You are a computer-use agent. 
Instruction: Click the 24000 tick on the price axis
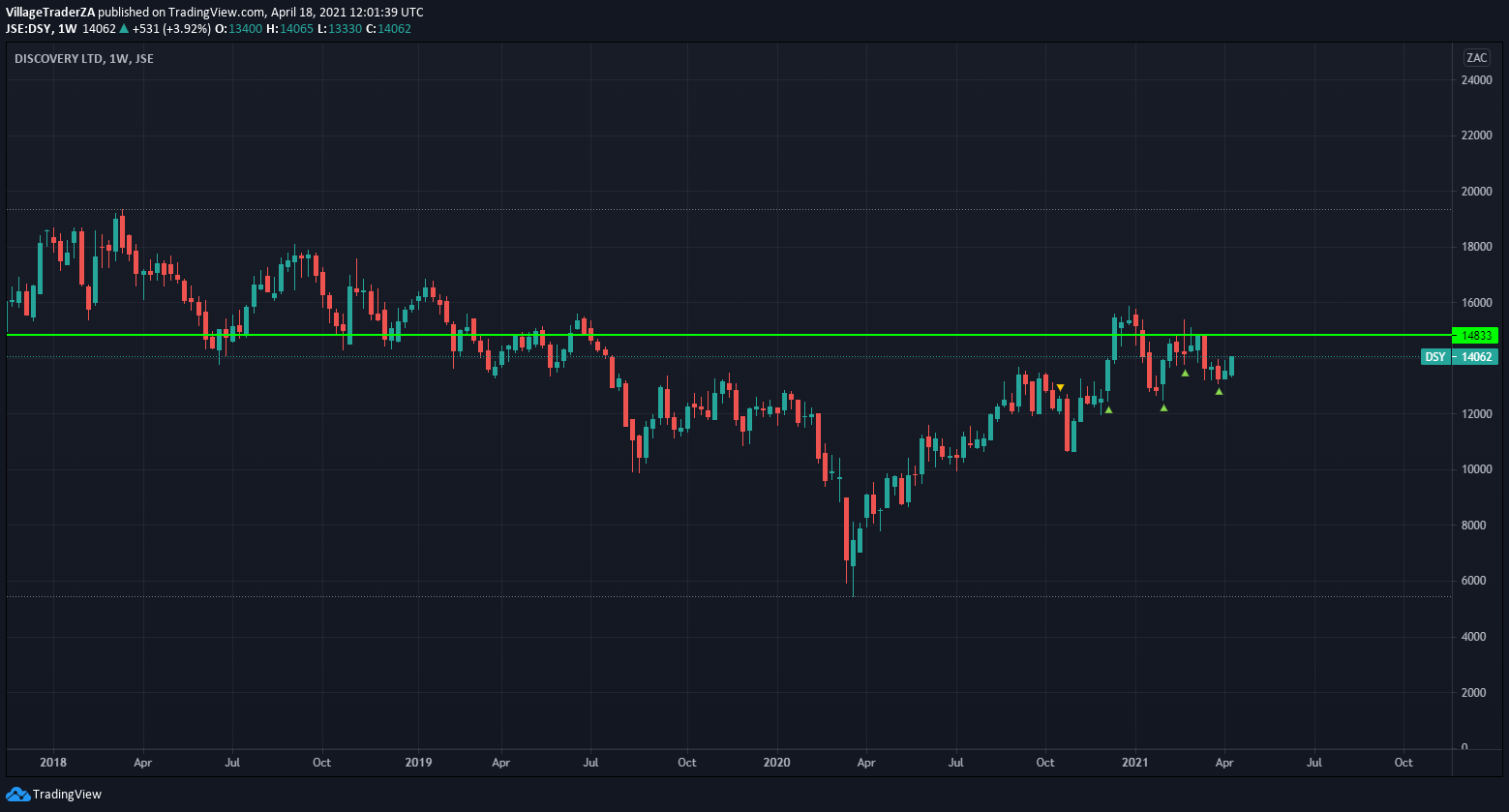[1476, 80]
